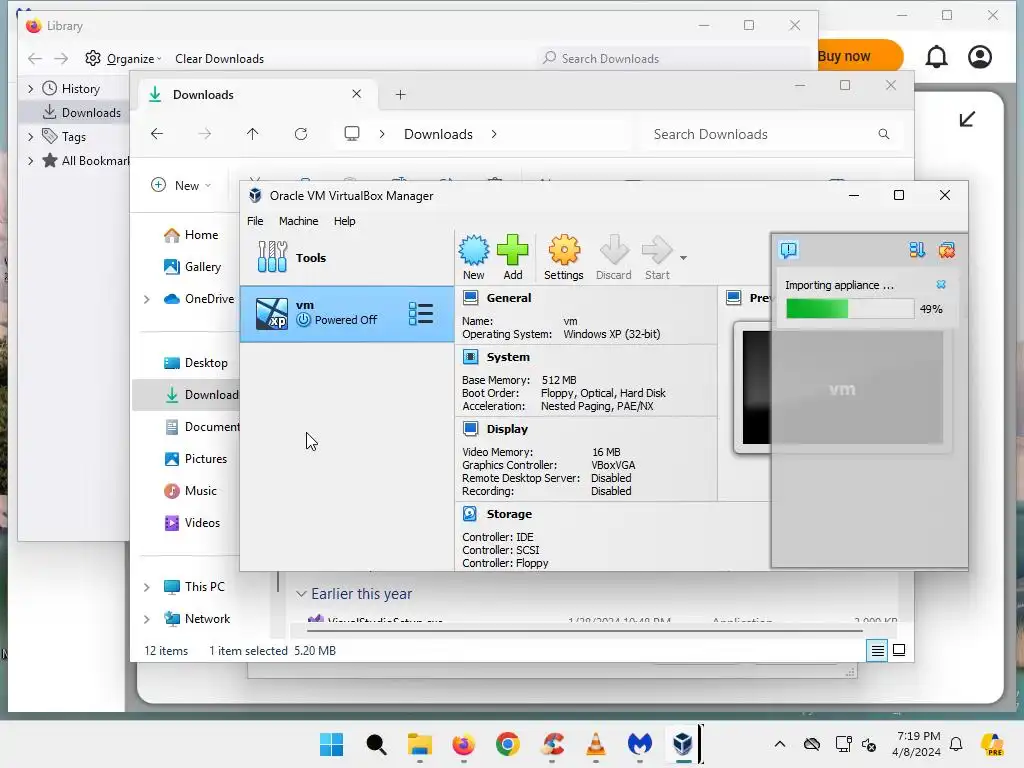This screenshot has width=1024, height=768.
Task: Open the New dropdown in File Explorer
Action: pyautogui.click(x=182, y=185)
